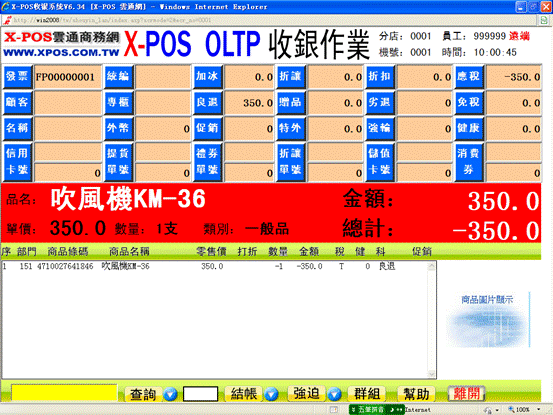Screen dimensions: 553x415
Task: Click the 贈品 gift button
Action: (290, 102)
